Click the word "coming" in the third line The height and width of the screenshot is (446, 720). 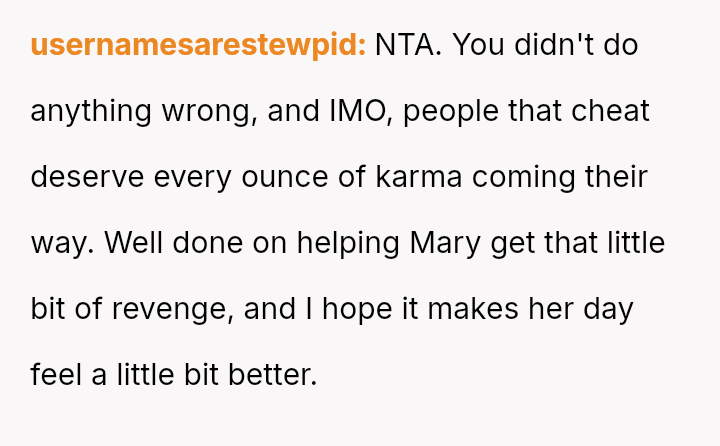520,177
